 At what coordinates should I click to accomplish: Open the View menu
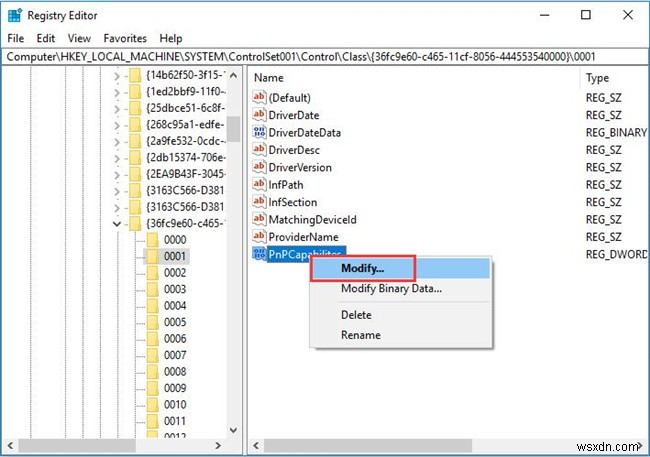coord(79,38)
